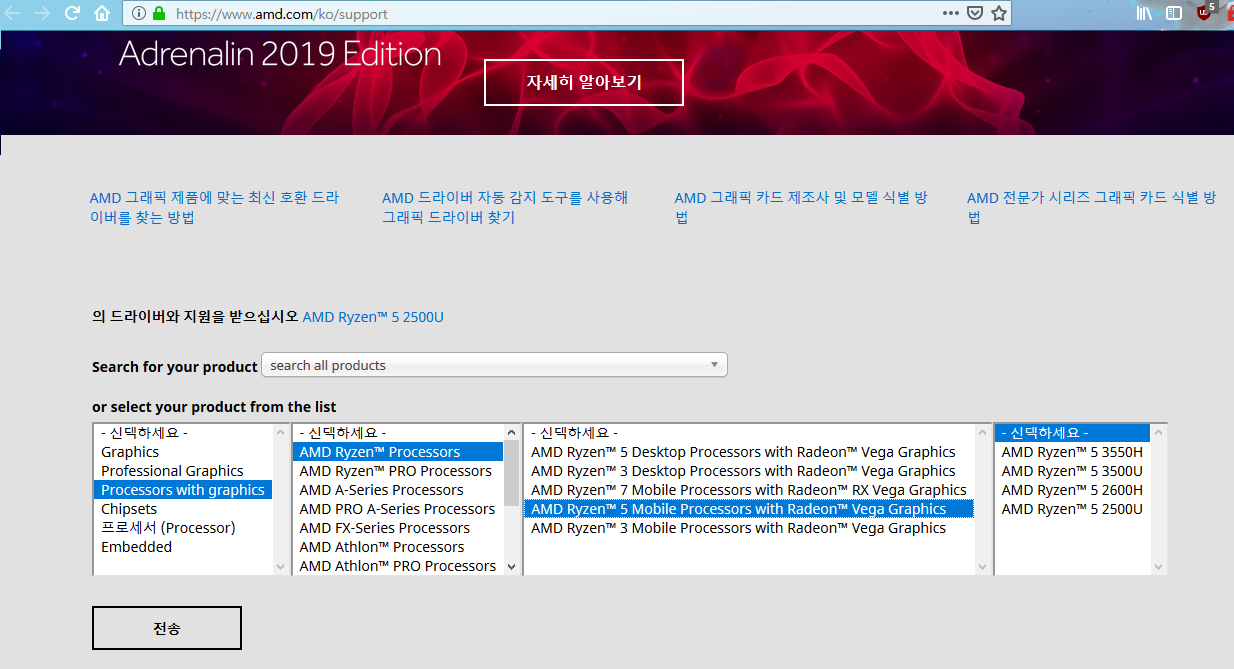The image size is (1234, 669).
Task: Go forward with the browser forward arrow
Action: [x=41, y=13]
